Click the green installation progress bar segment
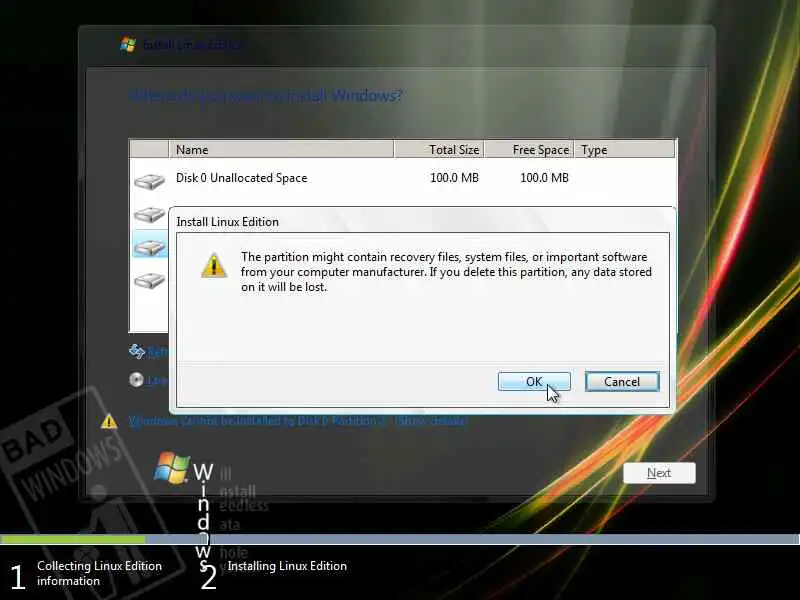The height and width of the screenshot is (600, 800). (x=72, y=539)
